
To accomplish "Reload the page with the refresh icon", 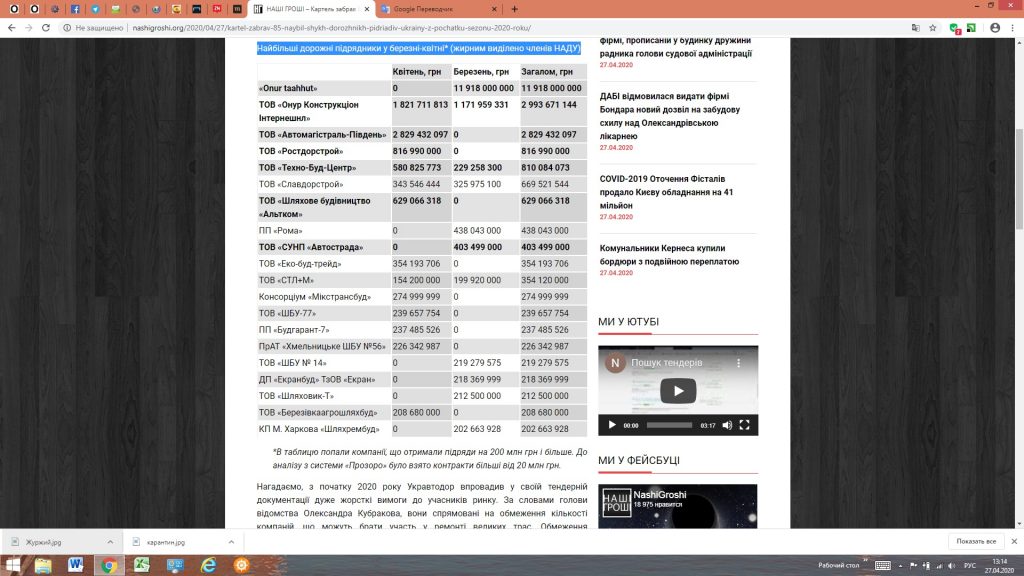I will 46,28.
